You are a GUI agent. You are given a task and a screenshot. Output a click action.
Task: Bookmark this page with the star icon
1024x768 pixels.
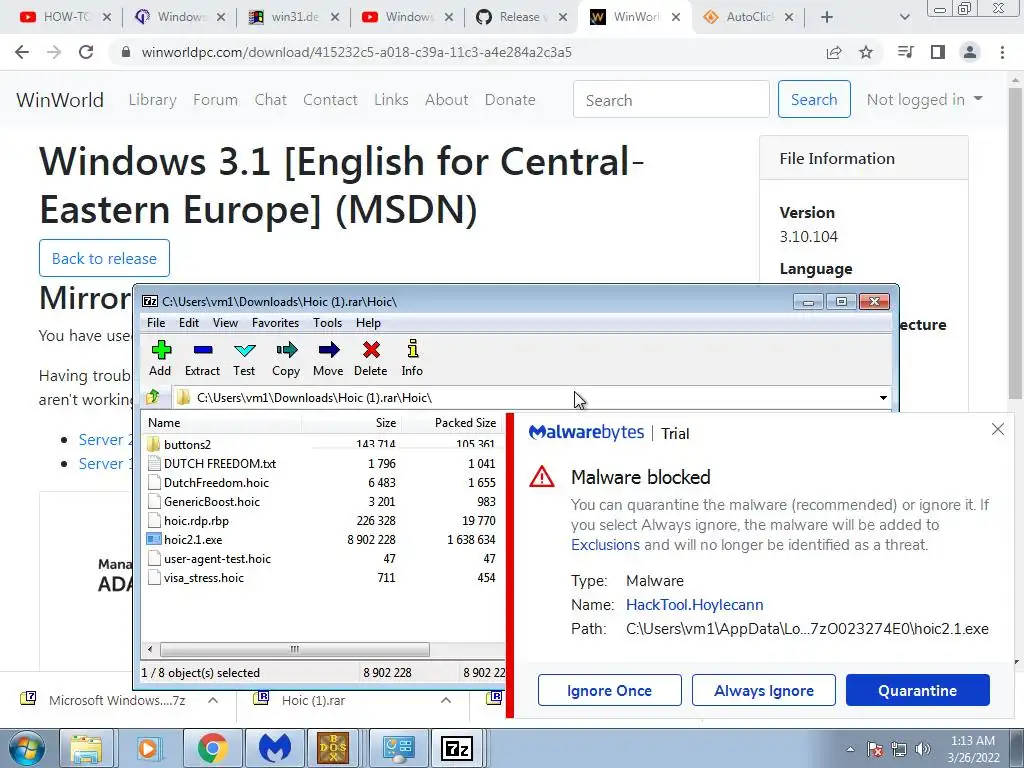click(x=866, y=52)
